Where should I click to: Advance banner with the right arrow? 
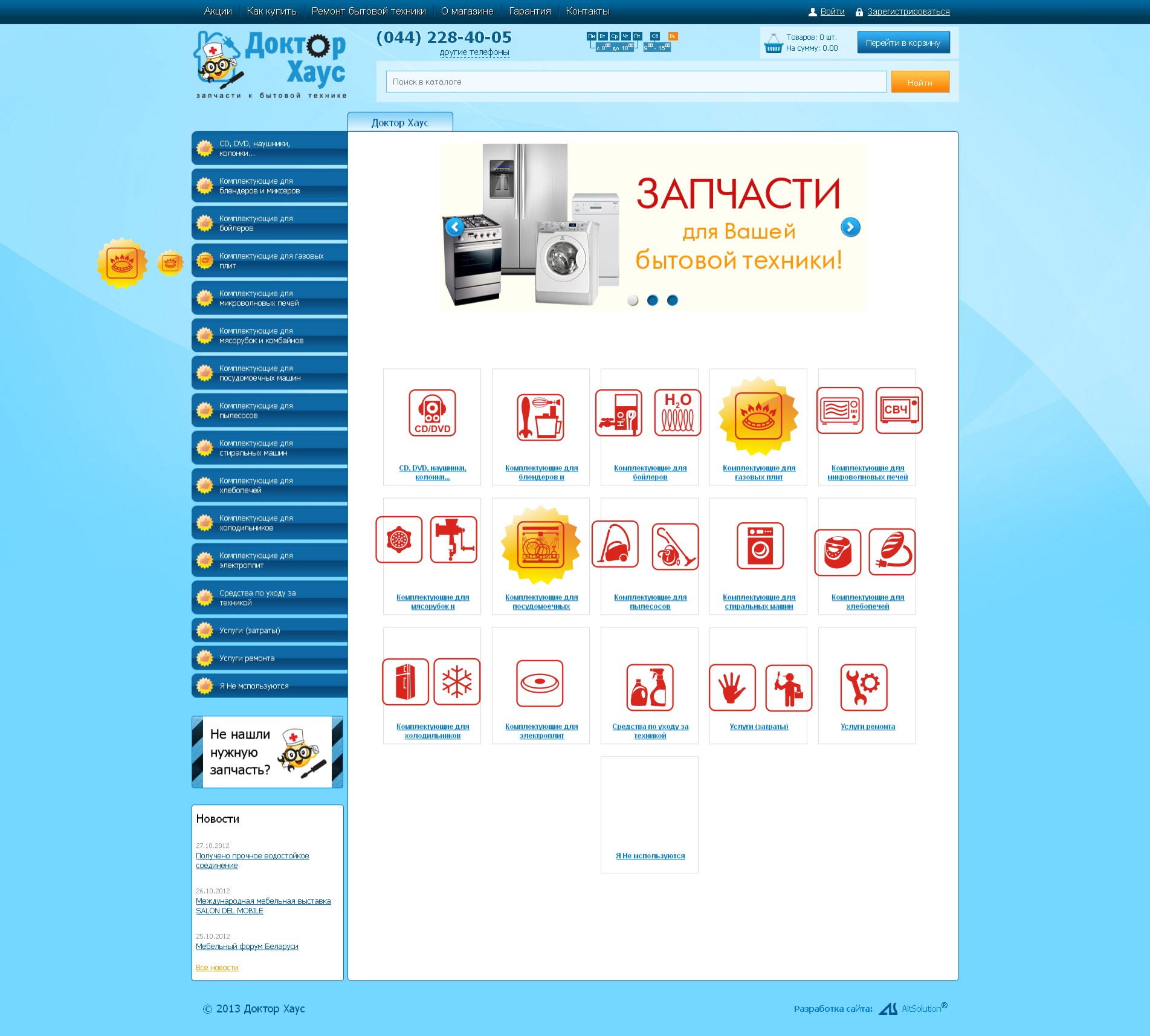(x=850, y=227)
